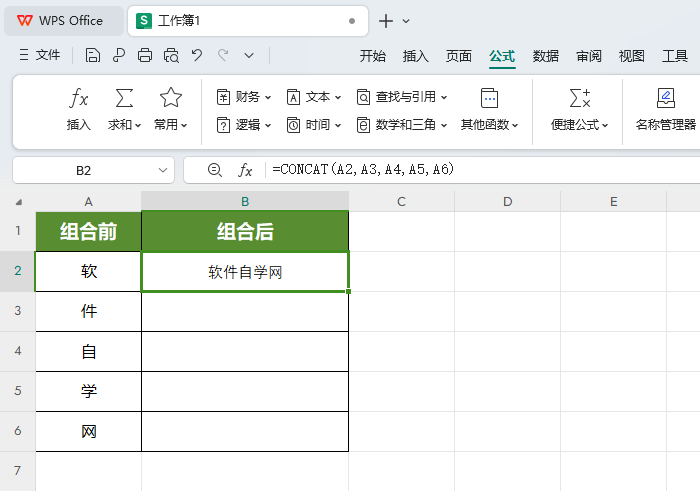Switch to the 数据 ribbon tab
Image resolution: width=700 pixels, height=491 pixels.
(545, 56)
